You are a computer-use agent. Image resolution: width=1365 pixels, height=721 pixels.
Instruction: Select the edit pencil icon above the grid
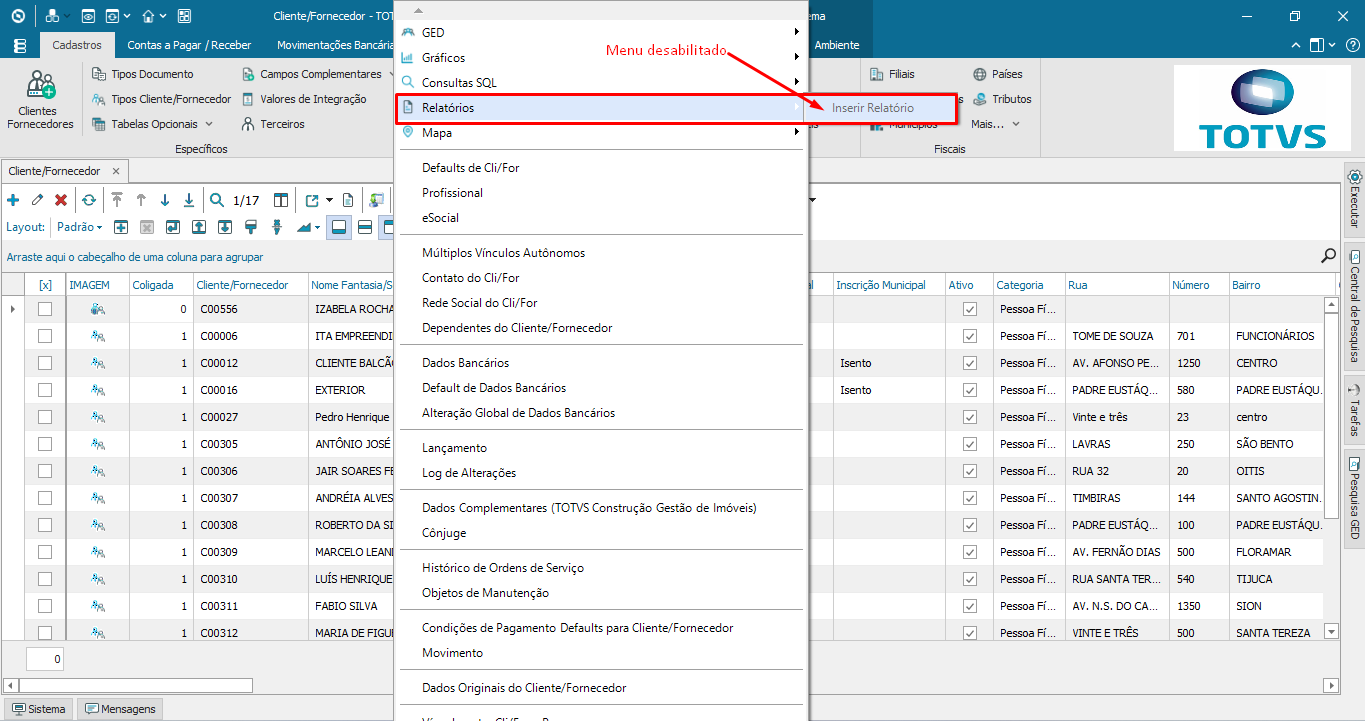coord(36,200)
